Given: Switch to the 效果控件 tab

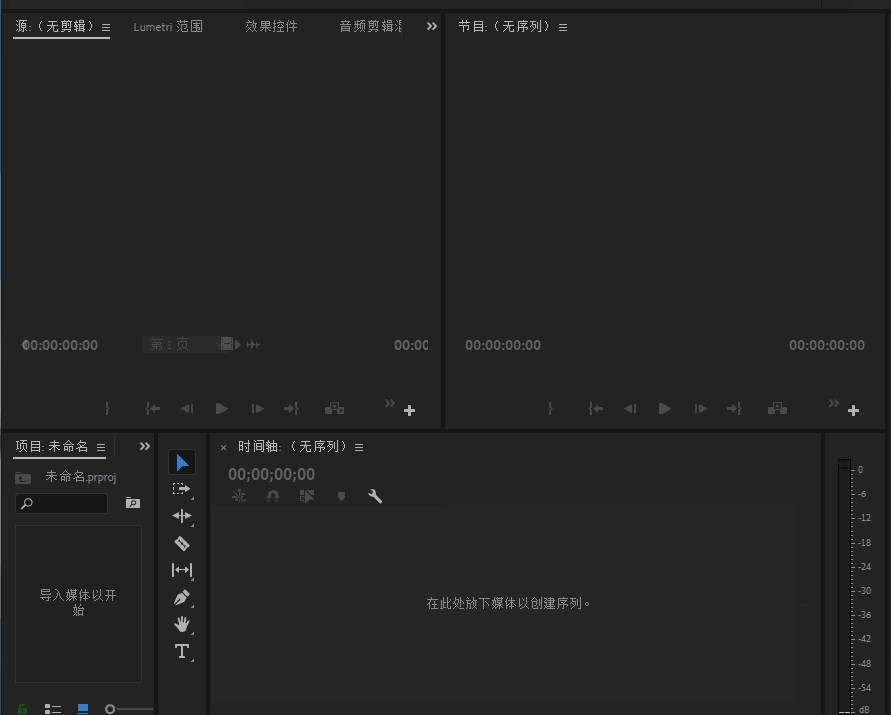Looking at the screenshot, I should [270, 26].
